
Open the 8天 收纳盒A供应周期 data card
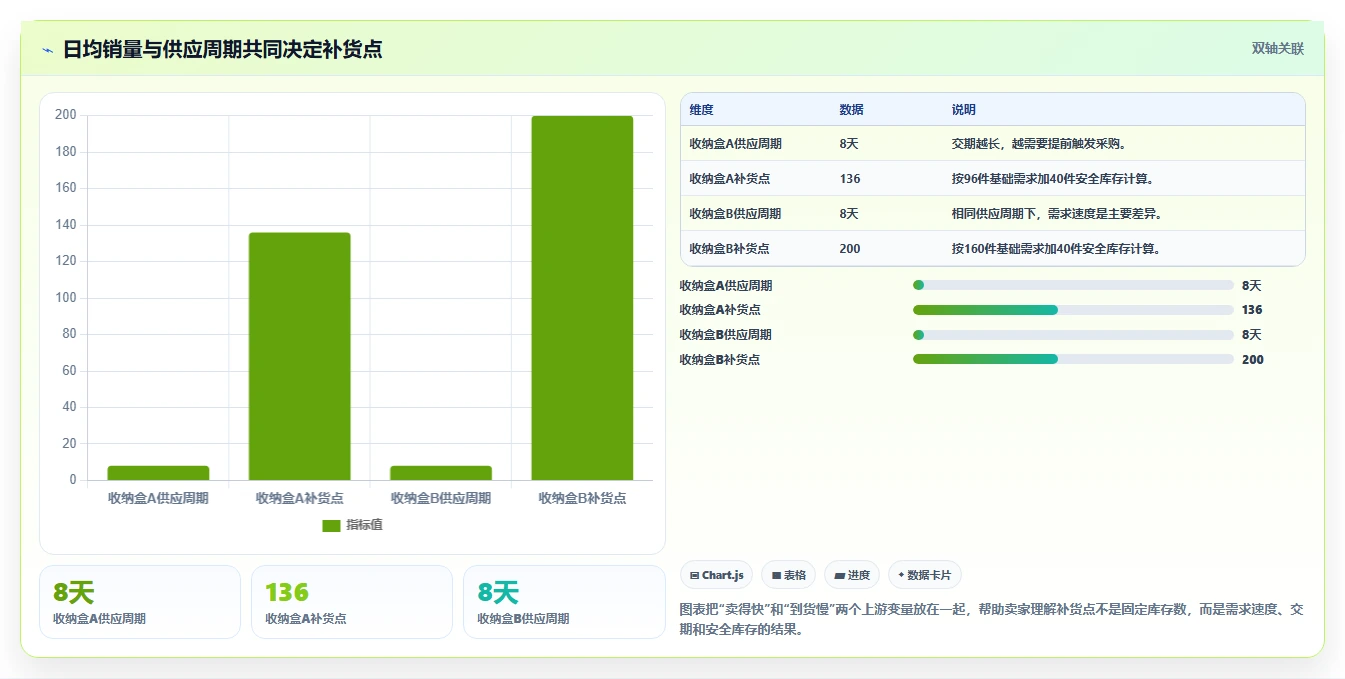[x=140, y=602]
